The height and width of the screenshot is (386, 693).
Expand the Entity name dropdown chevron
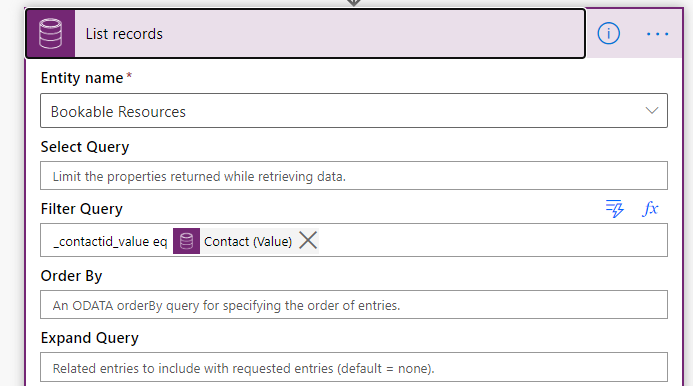(651, 111)
